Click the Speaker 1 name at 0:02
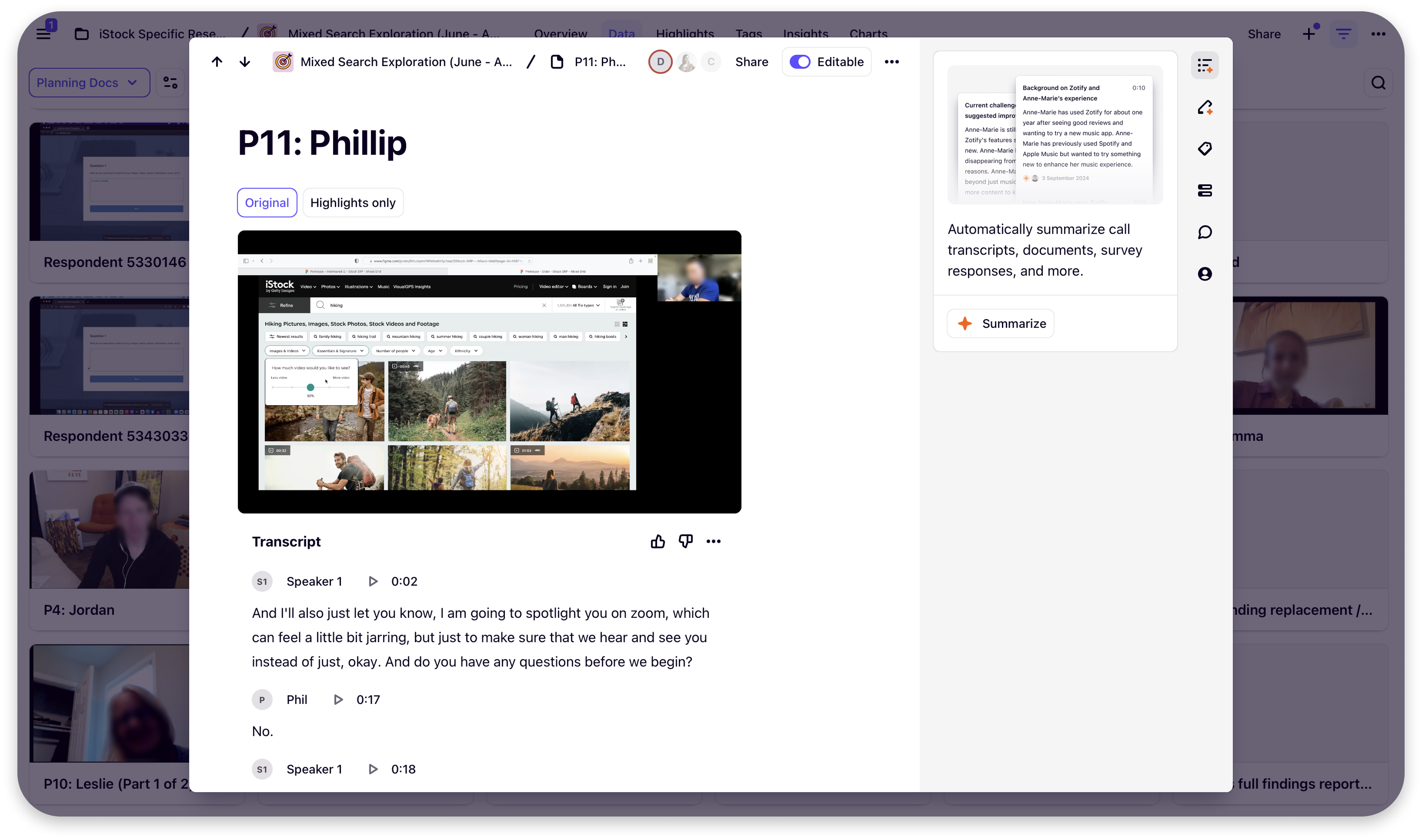Screen dimensions: 1422x840 coord(314,581)
